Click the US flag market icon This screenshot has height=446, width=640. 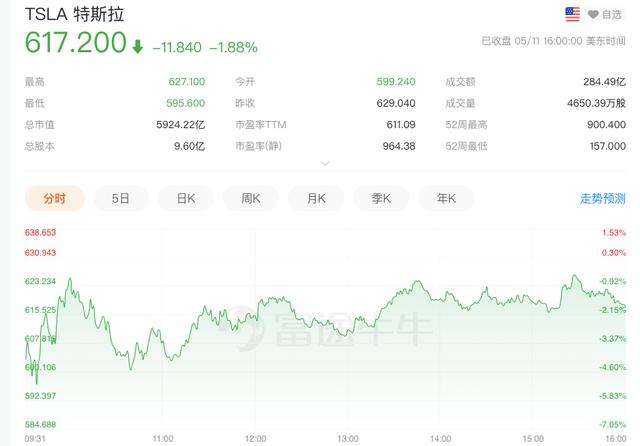tap(572, 15)
